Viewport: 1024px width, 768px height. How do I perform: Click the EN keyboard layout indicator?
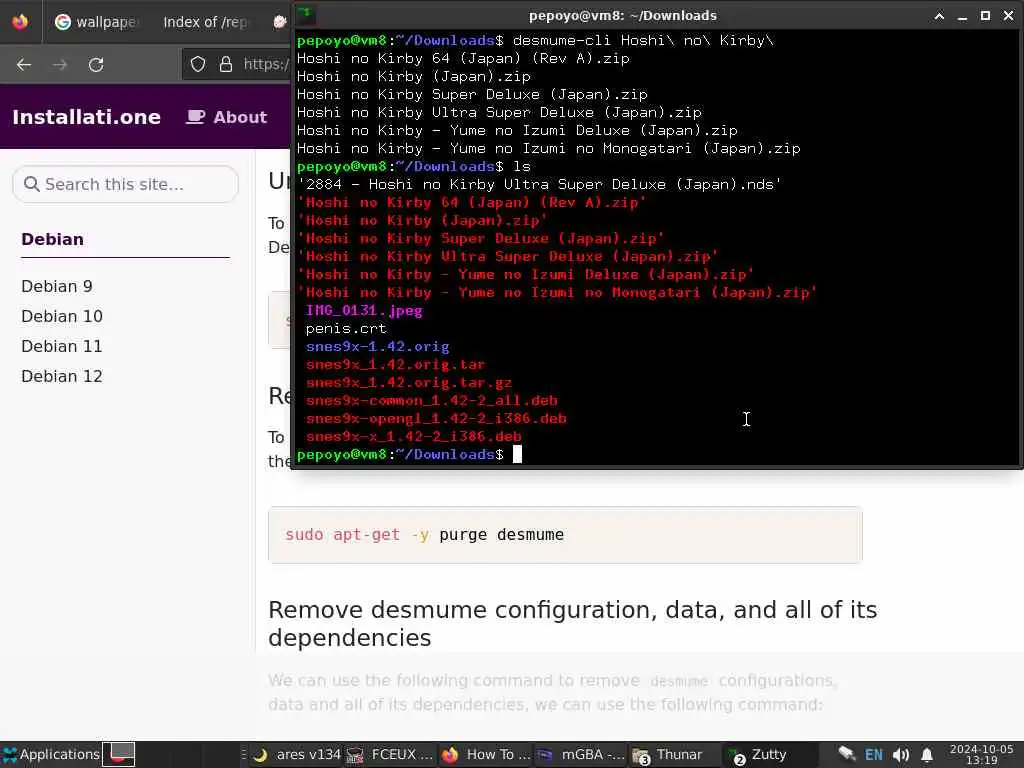874,755
